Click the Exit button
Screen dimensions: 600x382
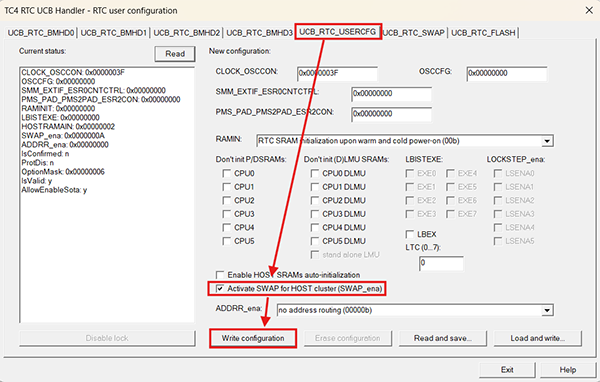point(507,370)
